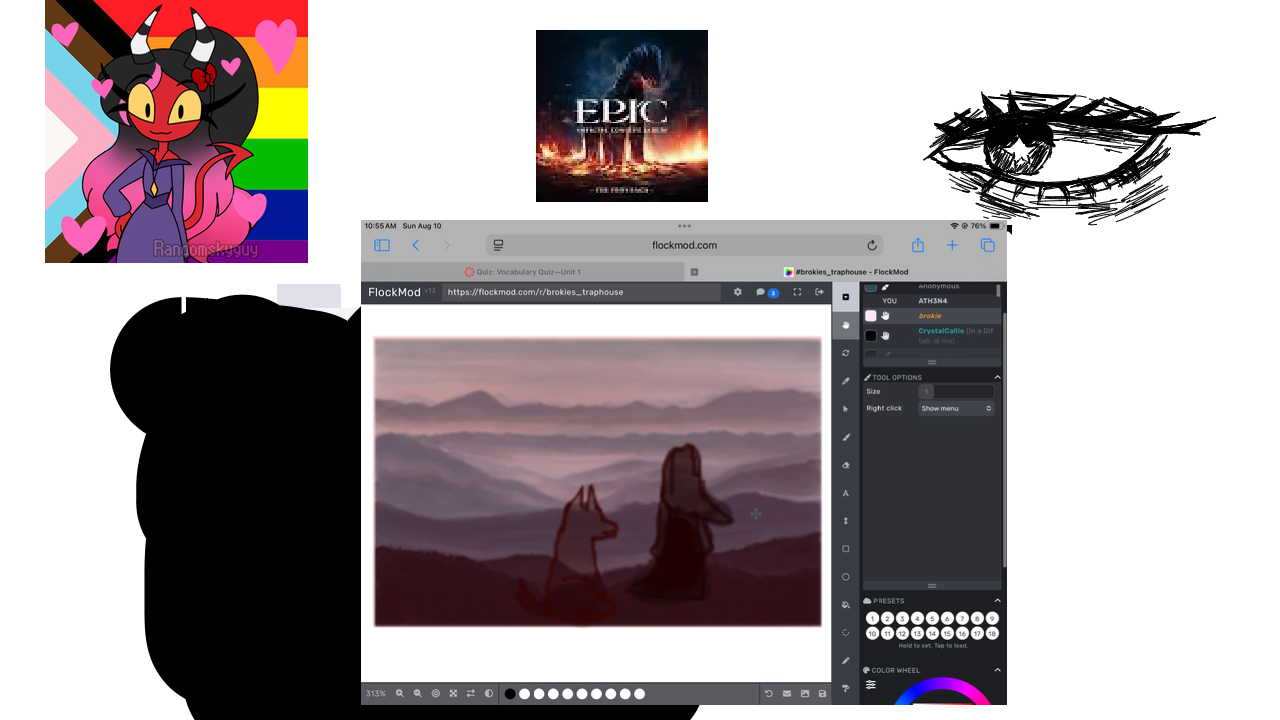1280x720 pixels.
Task: Select the brush tool
Action: [846, 437]
